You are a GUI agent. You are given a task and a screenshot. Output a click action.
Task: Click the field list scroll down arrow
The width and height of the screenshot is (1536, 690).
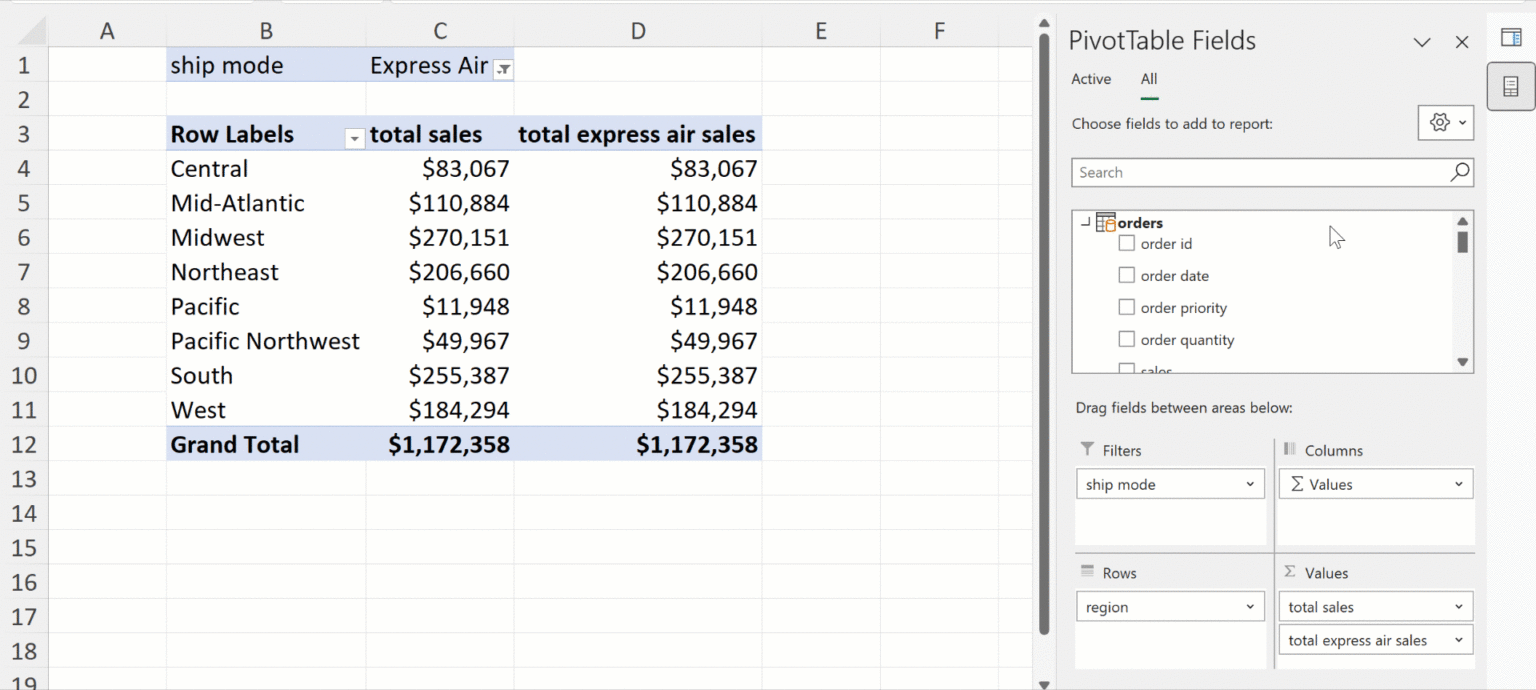tap(1462, 362)
